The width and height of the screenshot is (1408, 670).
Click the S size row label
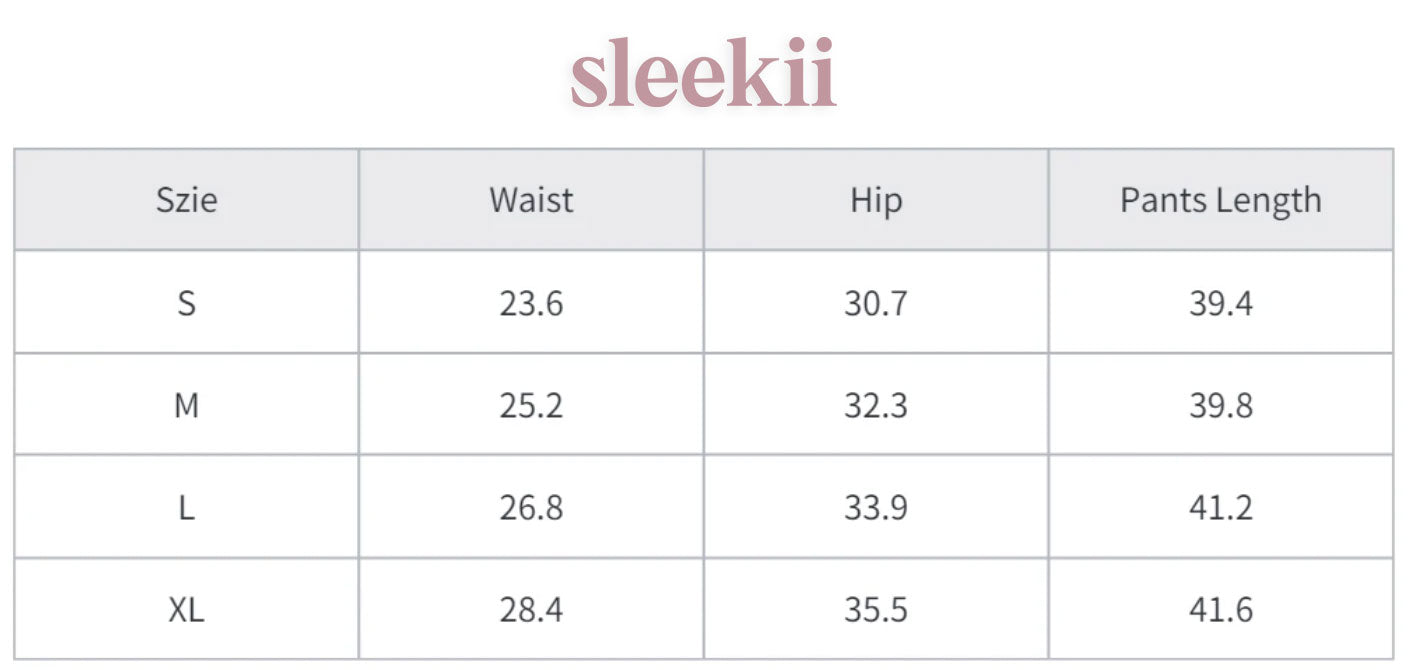187,302
